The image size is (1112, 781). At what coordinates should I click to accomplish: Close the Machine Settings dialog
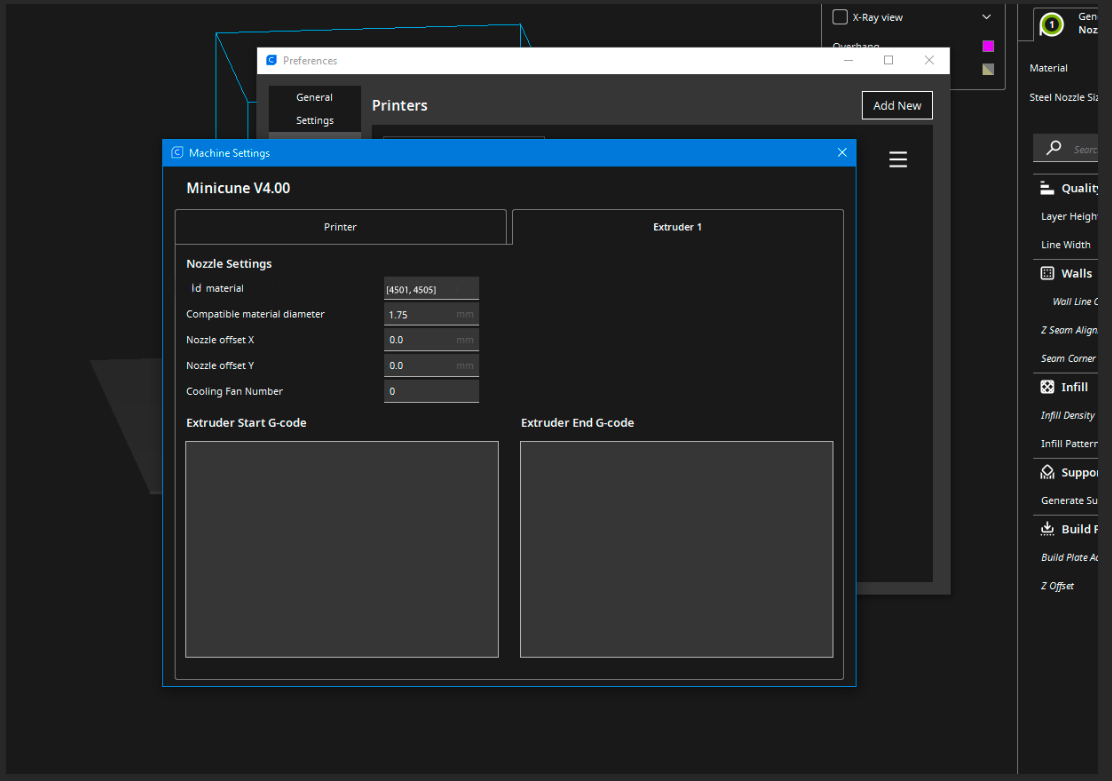tap(842, 153)
